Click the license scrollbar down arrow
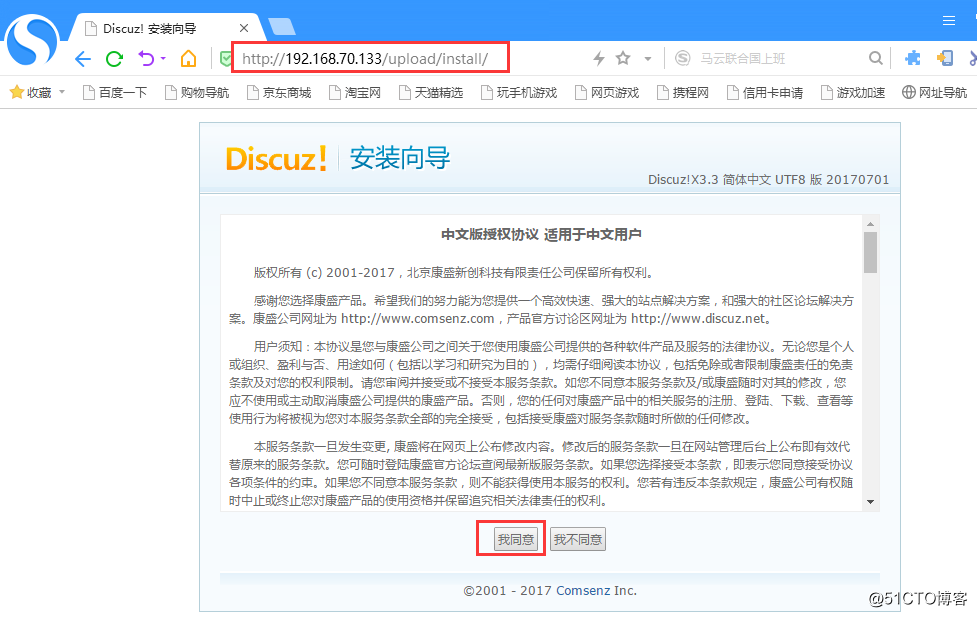This screenshot has height=617, width=977. click(870, 502)
